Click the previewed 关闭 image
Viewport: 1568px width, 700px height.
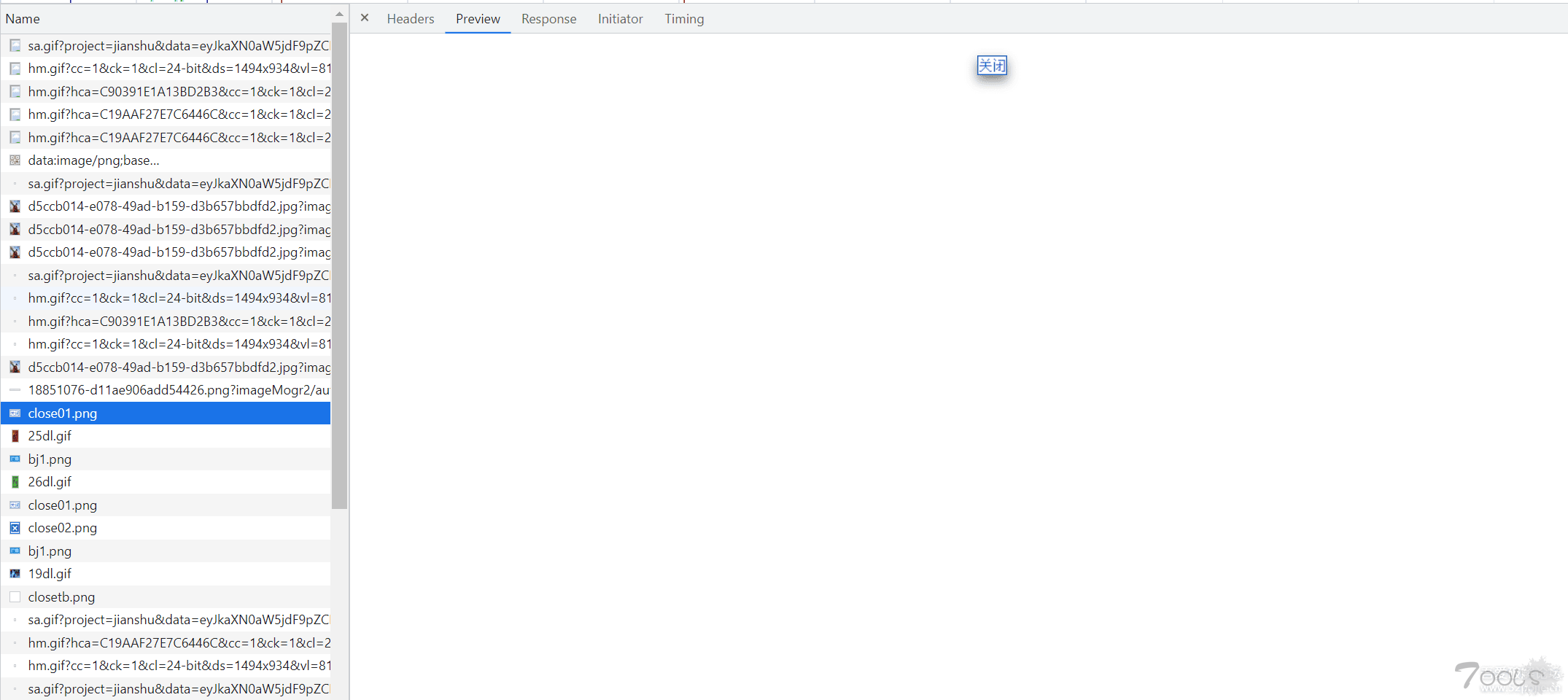point(992,66)
